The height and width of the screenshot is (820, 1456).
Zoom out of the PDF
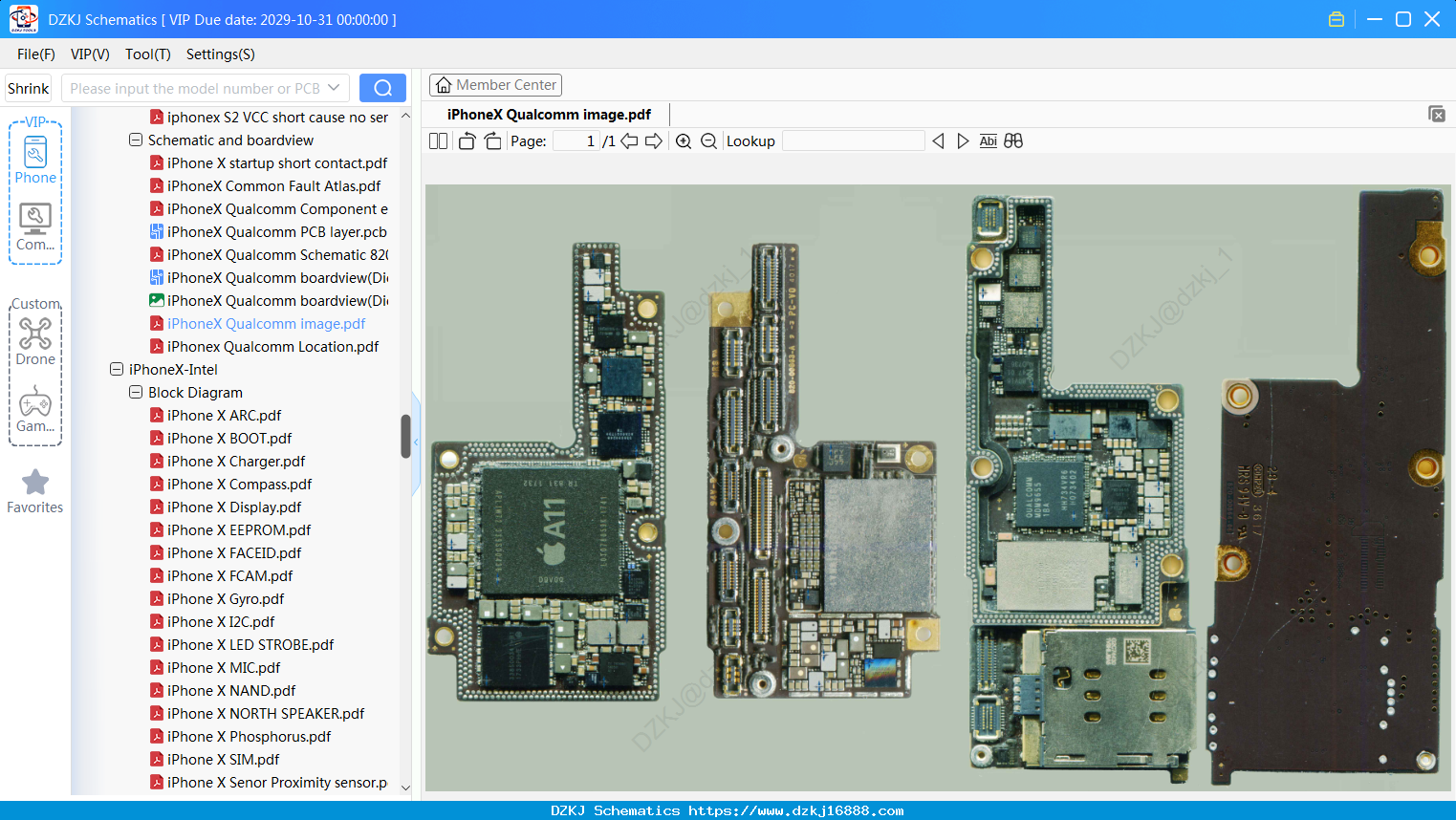[708, 141]
